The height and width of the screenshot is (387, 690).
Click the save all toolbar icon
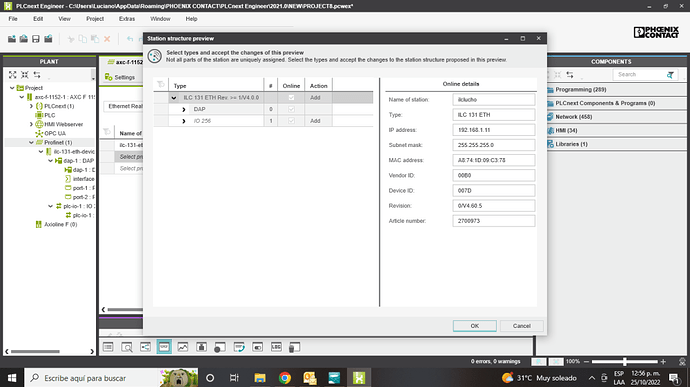coord(48,39)
